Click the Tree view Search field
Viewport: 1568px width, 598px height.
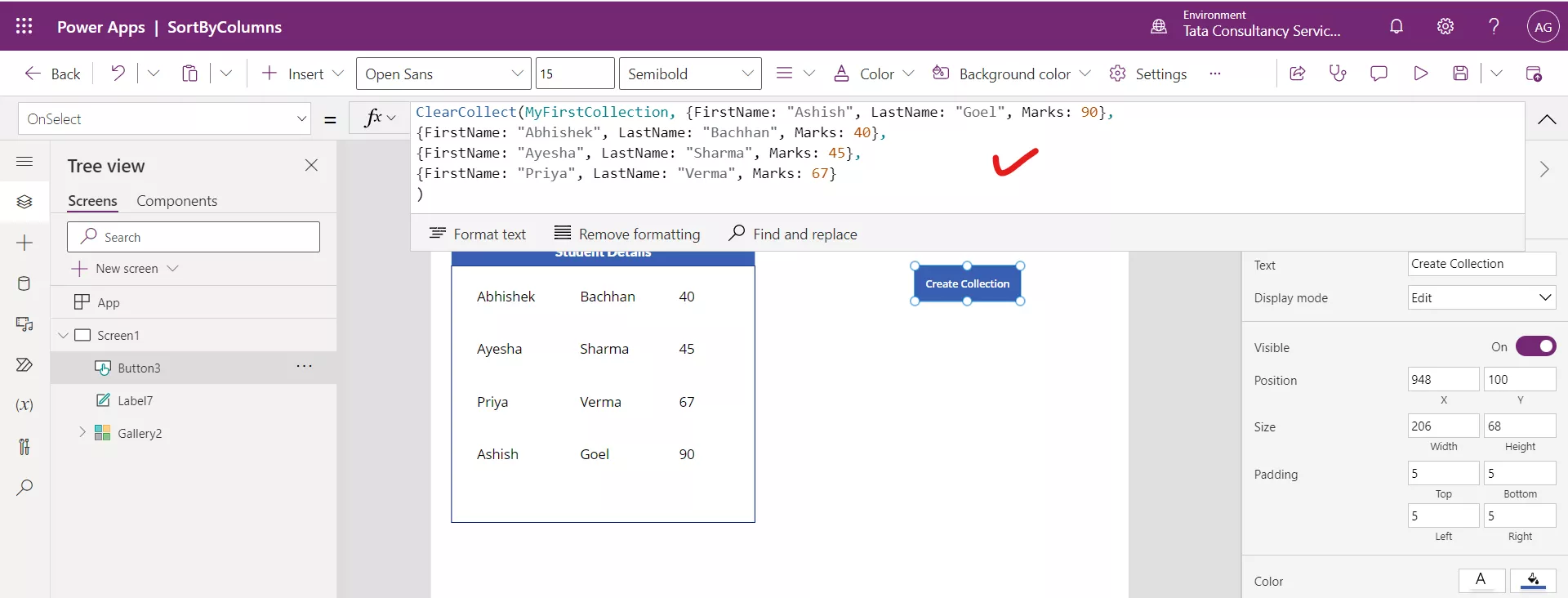(x=194, y=237)
